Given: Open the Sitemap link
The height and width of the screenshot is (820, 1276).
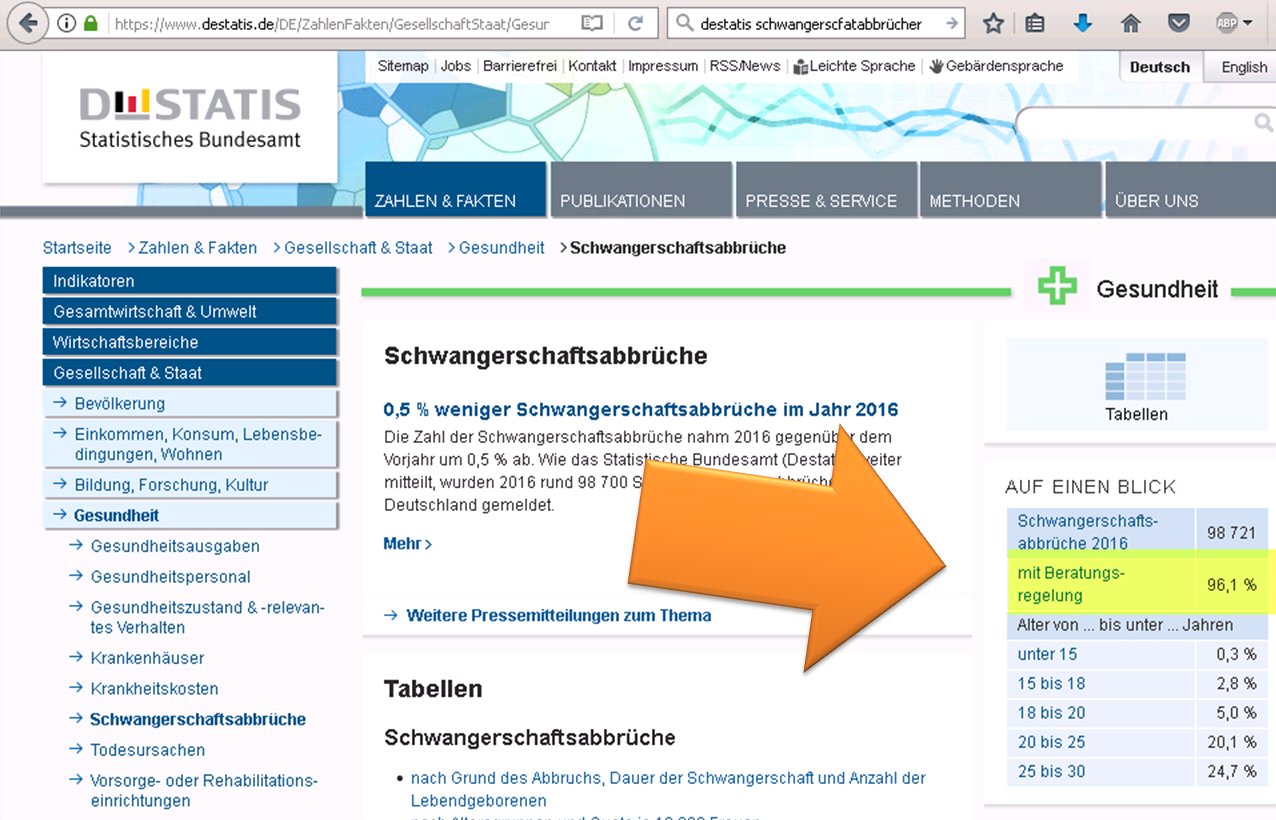Looking at the screenshot, I should (x=403, y=66).
